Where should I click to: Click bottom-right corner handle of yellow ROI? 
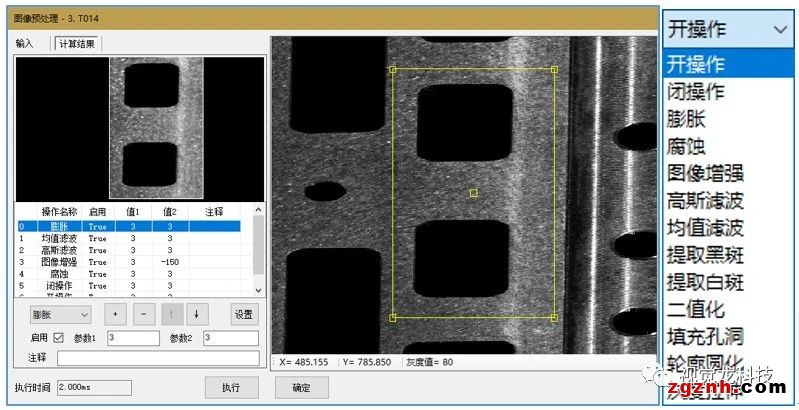555,319
